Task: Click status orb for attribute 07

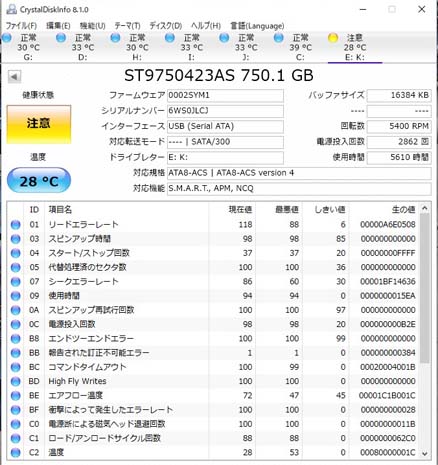Action: [x=15, y=282]
